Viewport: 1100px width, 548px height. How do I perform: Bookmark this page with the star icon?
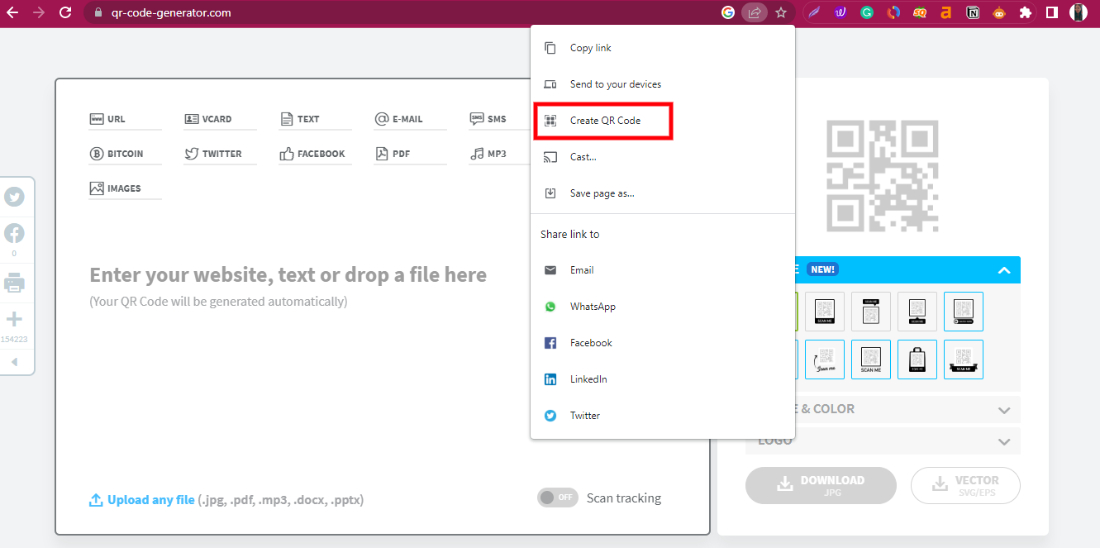(x=781, y=13)
